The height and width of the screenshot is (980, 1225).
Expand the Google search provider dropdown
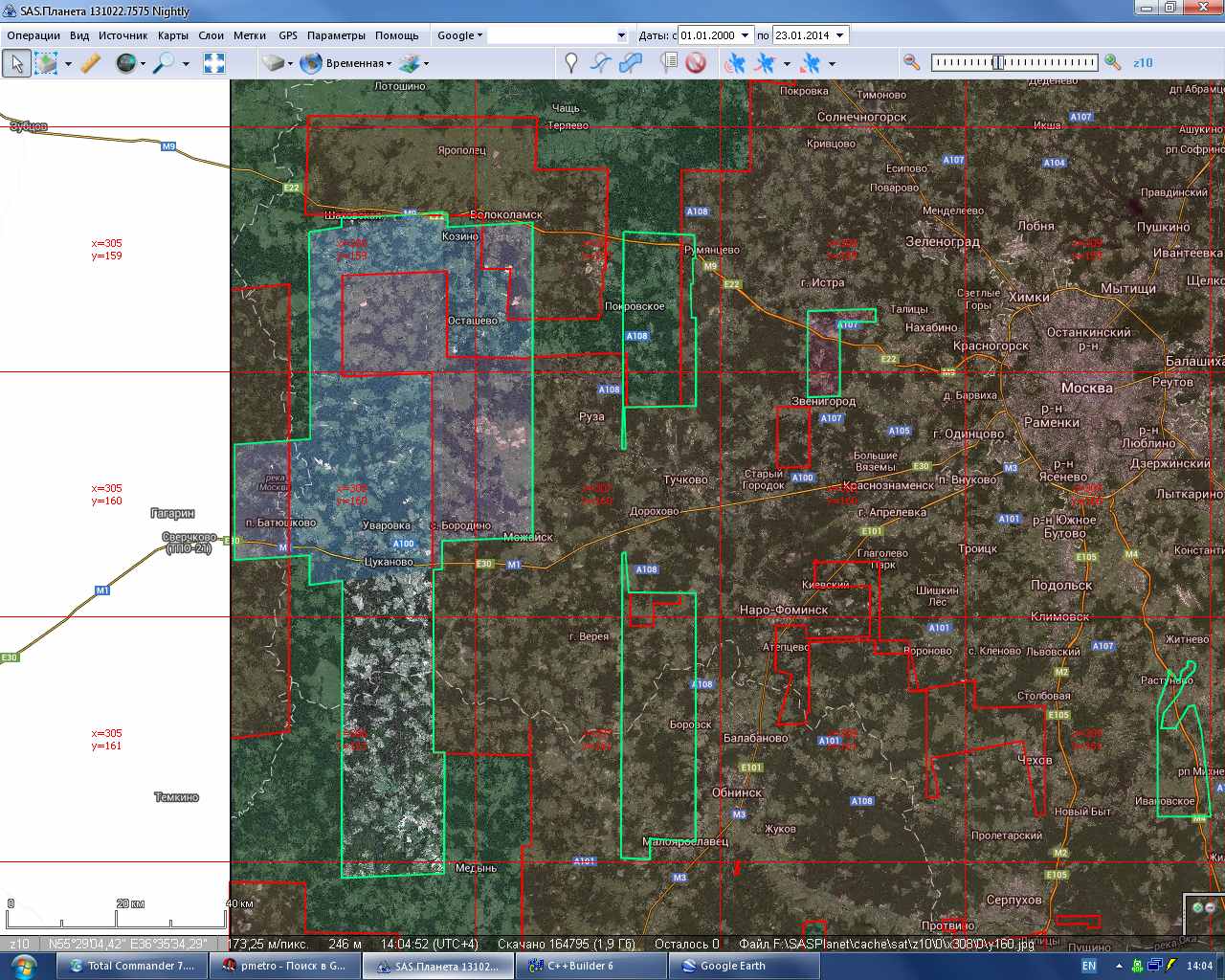[460, 35]
